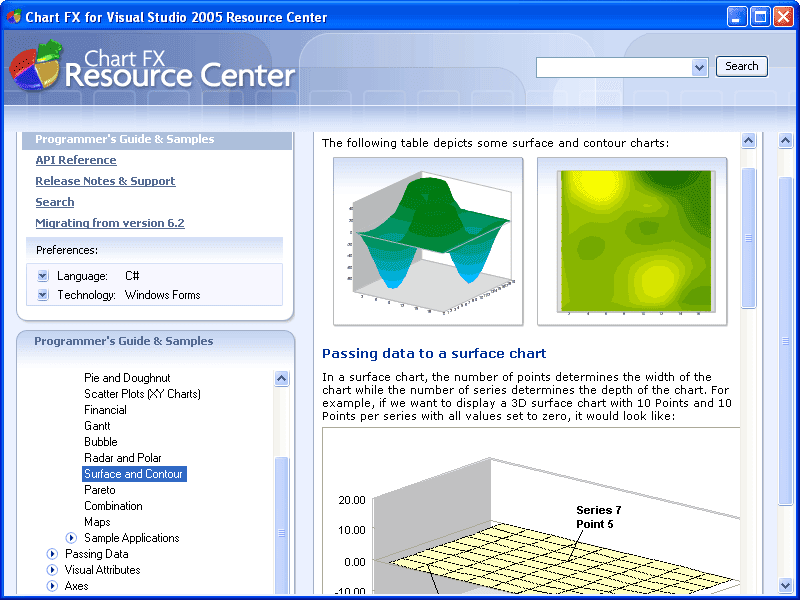Select Bubble topic

(x=101, y=442)
